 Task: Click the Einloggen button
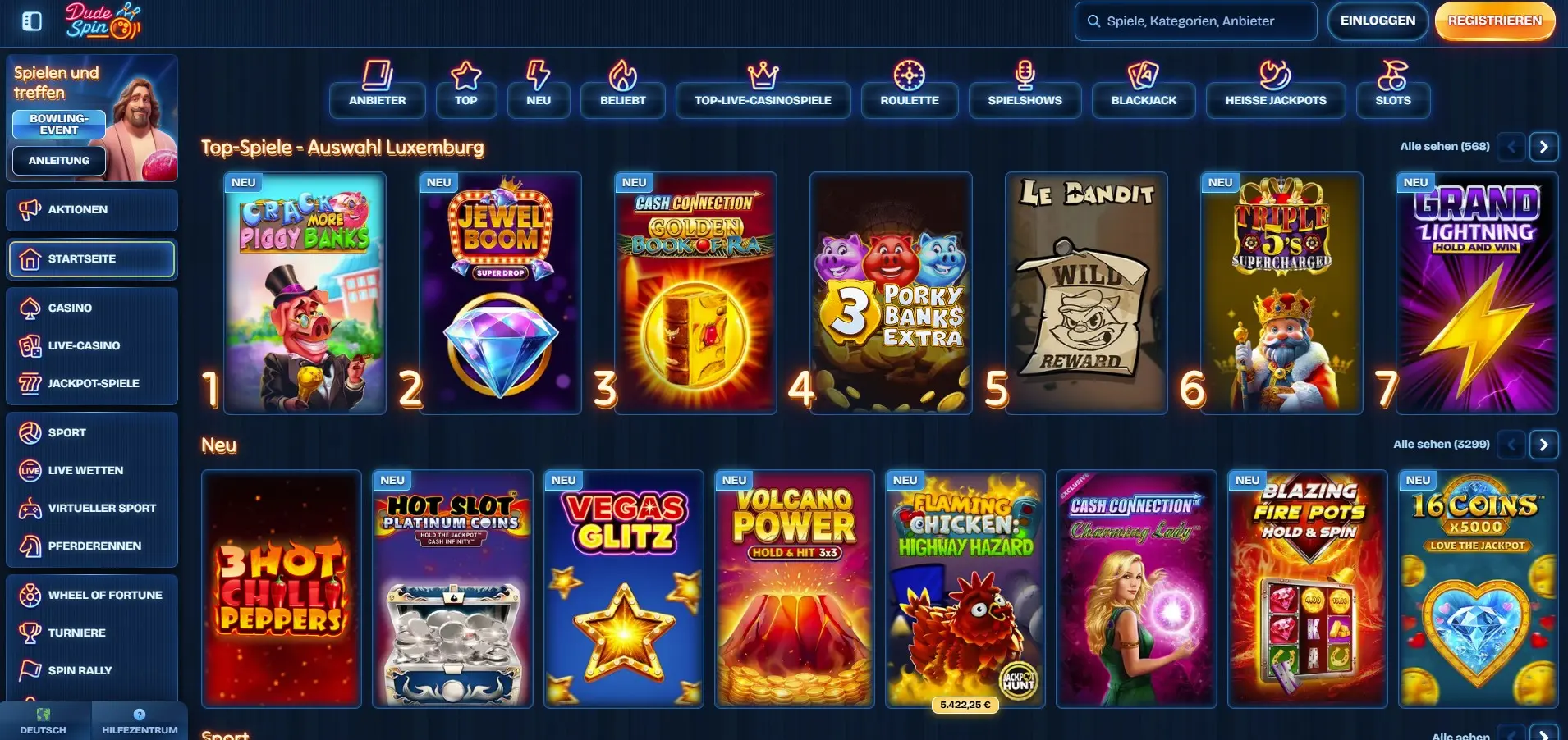[1378, 21]
